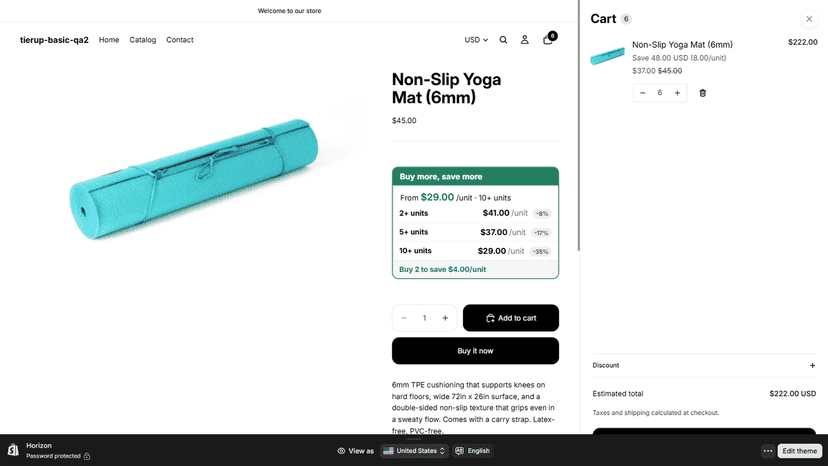Open the United States country dropdown
828x466 pixels.
coord(414,451)
